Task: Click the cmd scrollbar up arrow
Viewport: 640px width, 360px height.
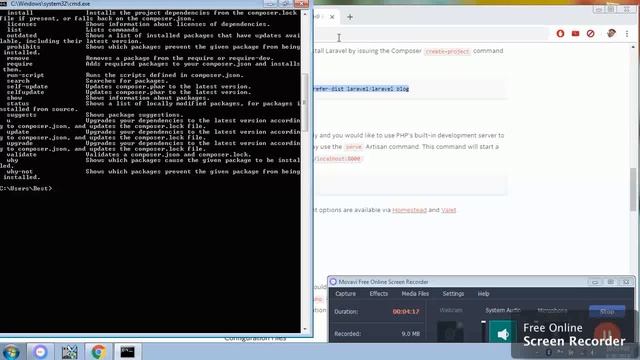Action: [x=305, y=13]
